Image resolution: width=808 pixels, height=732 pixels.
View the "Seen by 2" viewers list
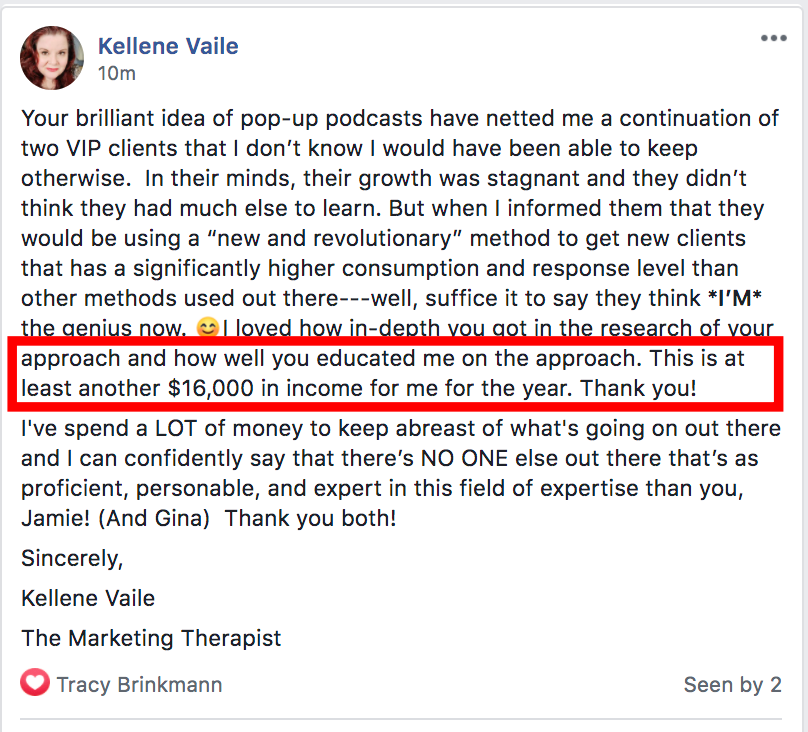pyautogui.click(x=732, y=685)
